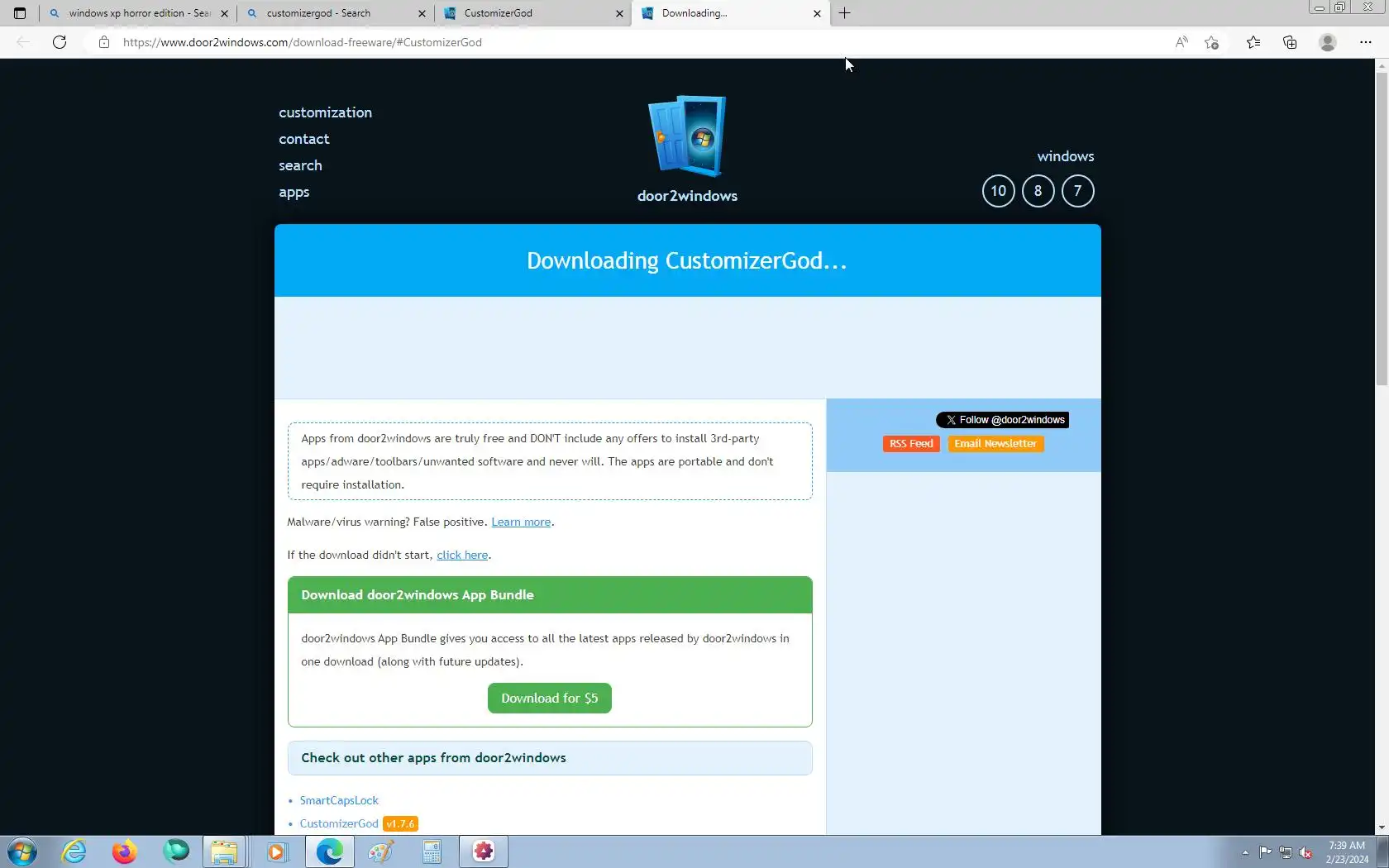
Task: Switch to the CustomizerGod tab
Action: [533, 13]
